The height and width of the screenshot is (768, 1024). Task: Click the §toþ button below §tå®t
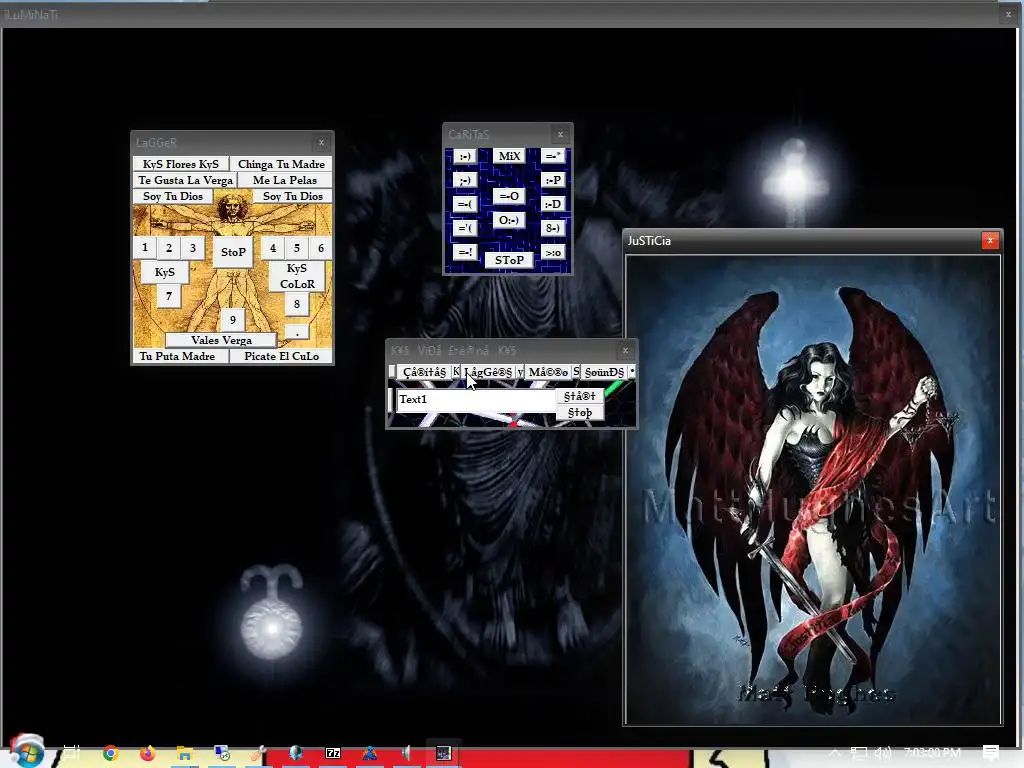(x=580, y=412)
